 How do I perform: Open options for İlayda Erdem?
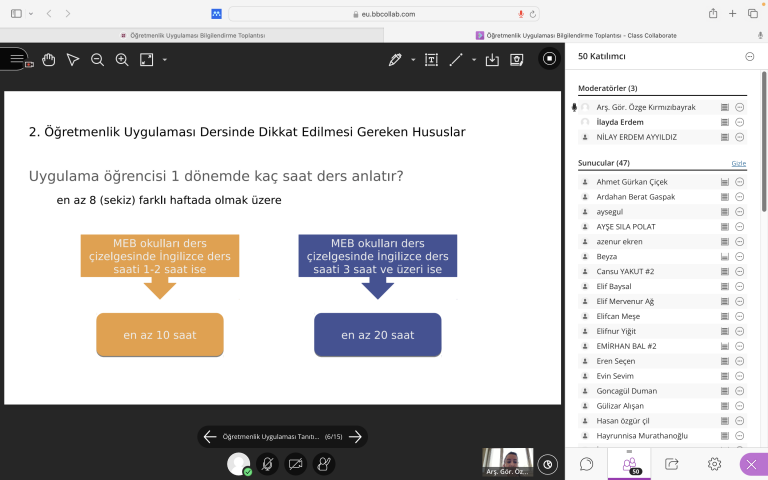[x=740, y=122]
